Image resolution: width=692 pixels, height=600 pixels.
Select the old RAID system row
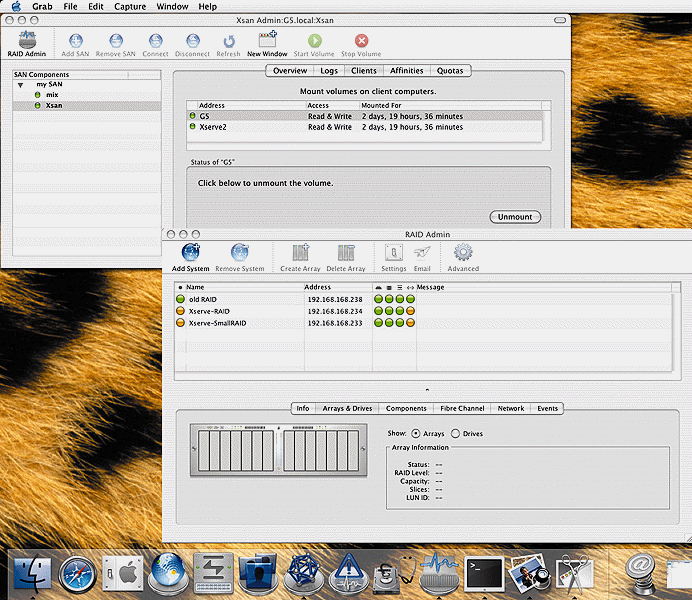423,299
